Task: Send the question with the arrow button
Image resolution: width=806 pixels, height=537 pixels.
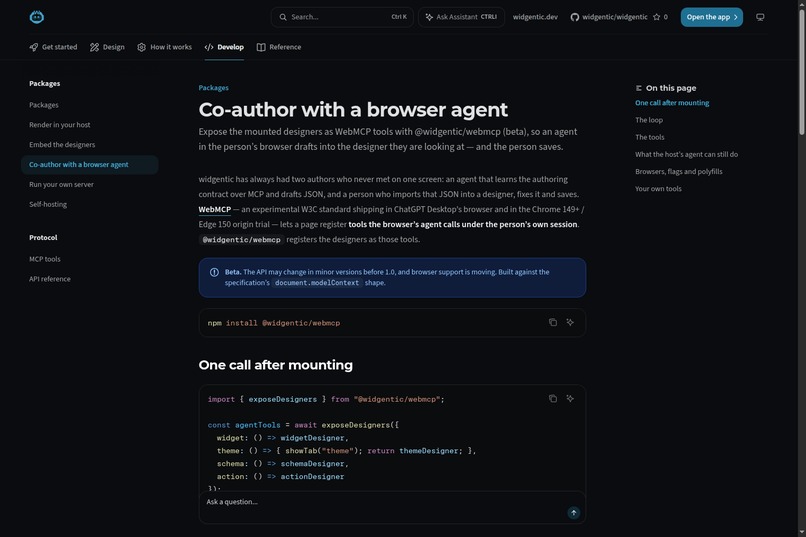Action: coord(574,512)
